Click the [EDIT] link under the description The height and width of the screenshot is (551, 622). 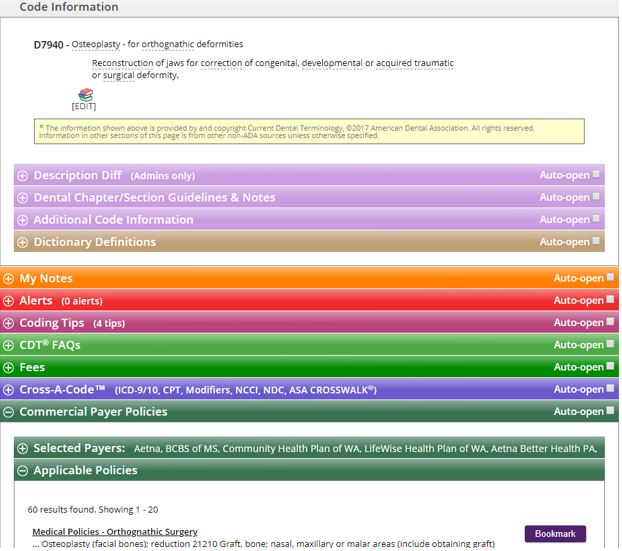[x=84, y=106]
